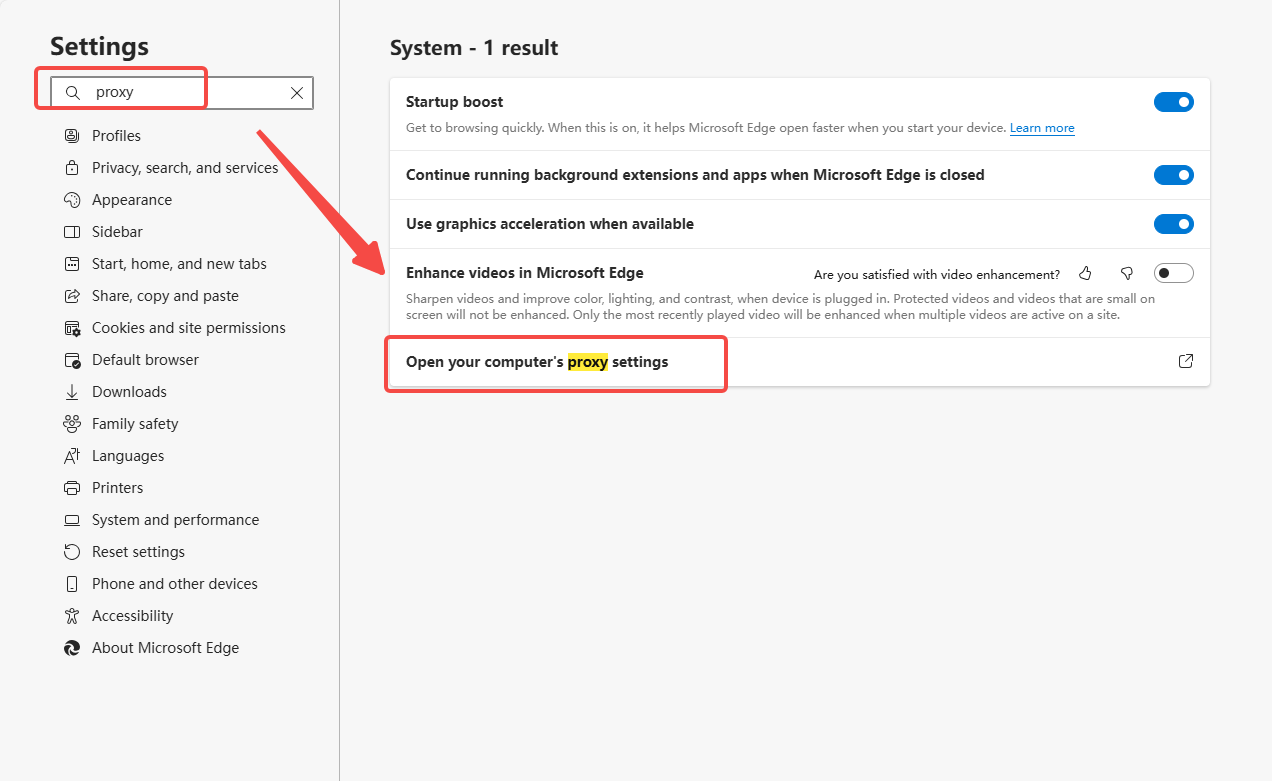This screenshot has width=1272, height=781.
Task: Click the Startup boost title text
Action: pyautogui.click(x=454, y=102)
